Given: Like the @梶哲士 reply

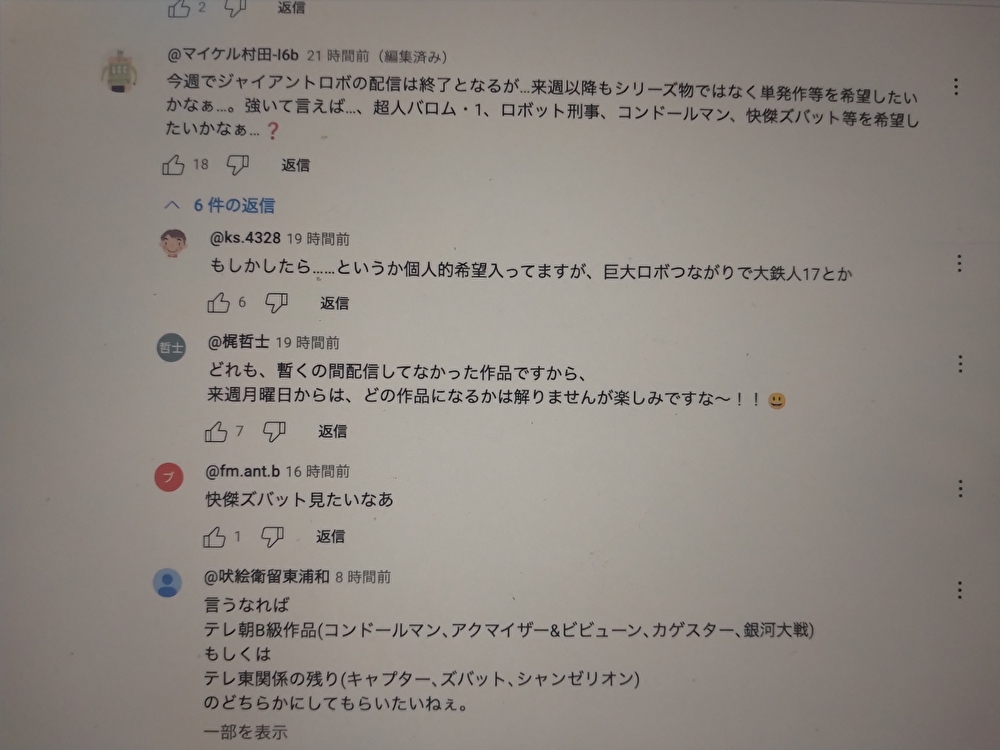Looking at the screenshot, I should click(216, 432).
